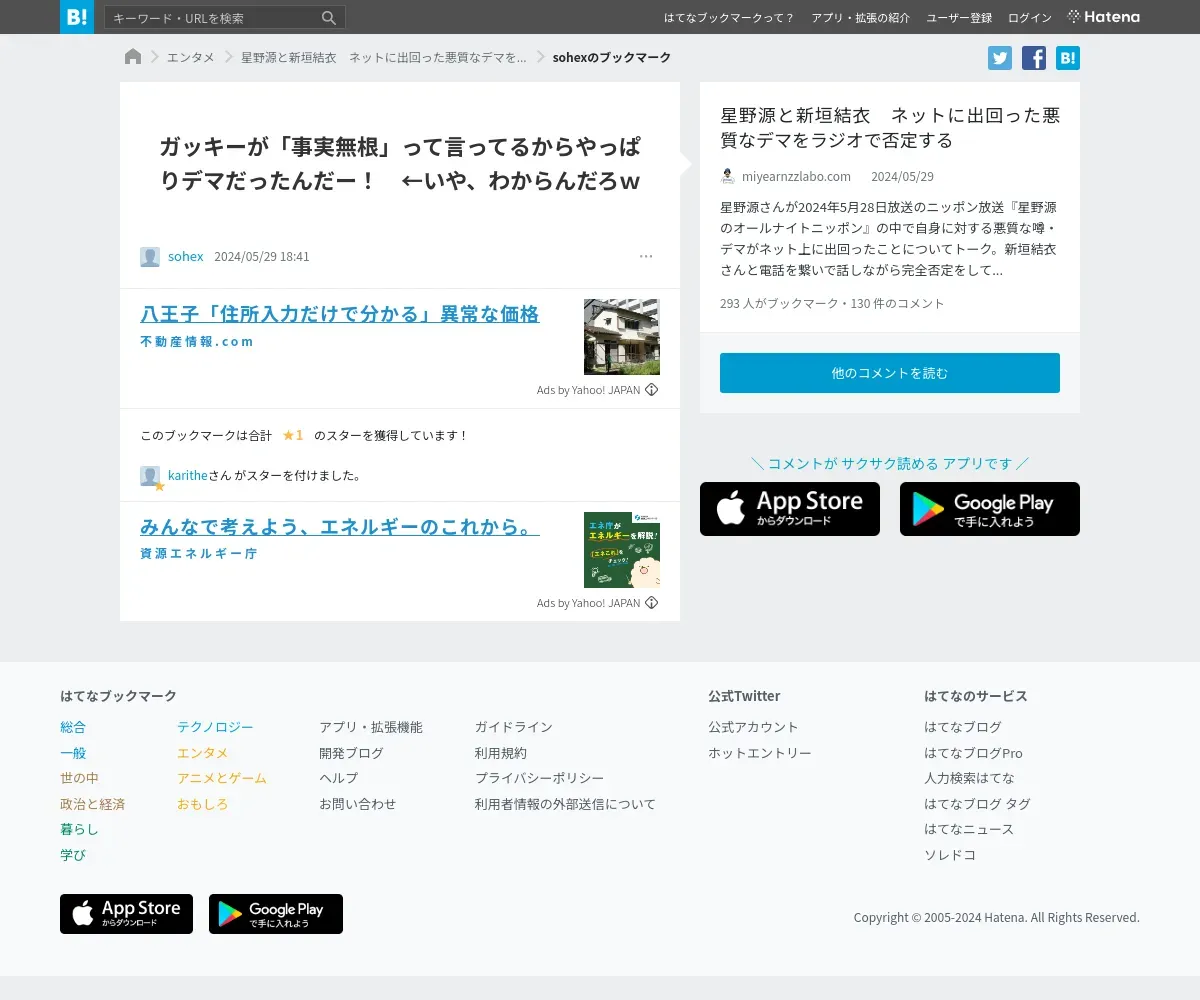Click ad info icon under 八王子 ad
The height and width of the screenshot is (1000, 1200).
pyautogui.click(x=652, y=390)
